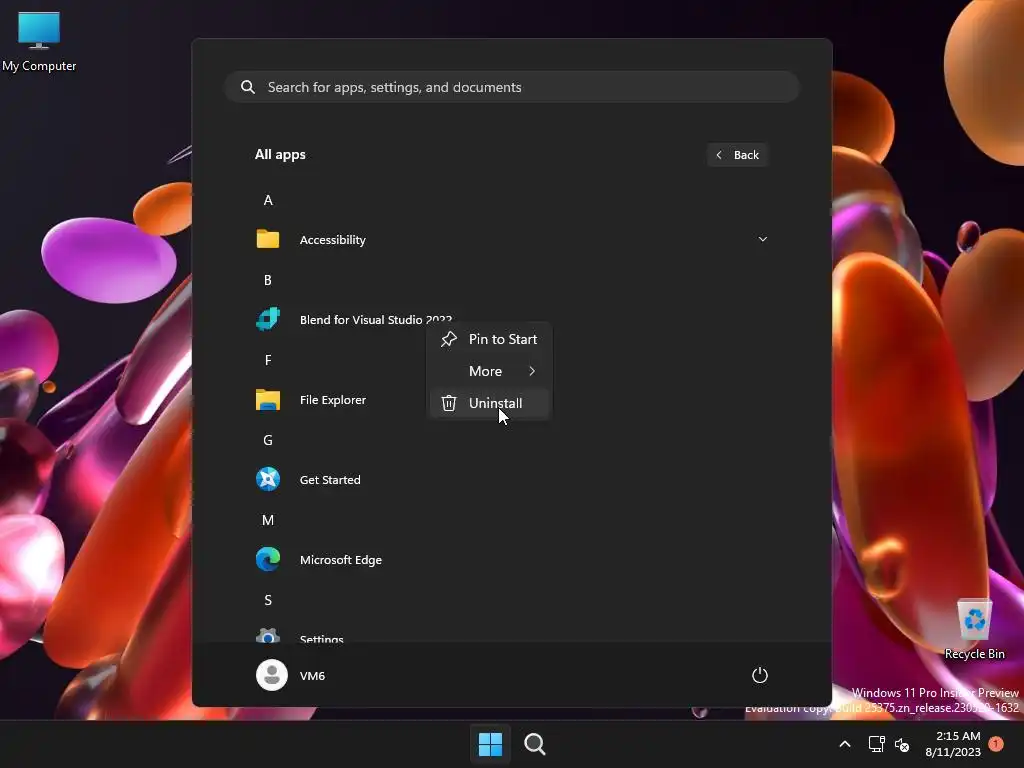Click the VM6 account name
This screenshot has height=768, width=1024.
click(x=312, y=676)
